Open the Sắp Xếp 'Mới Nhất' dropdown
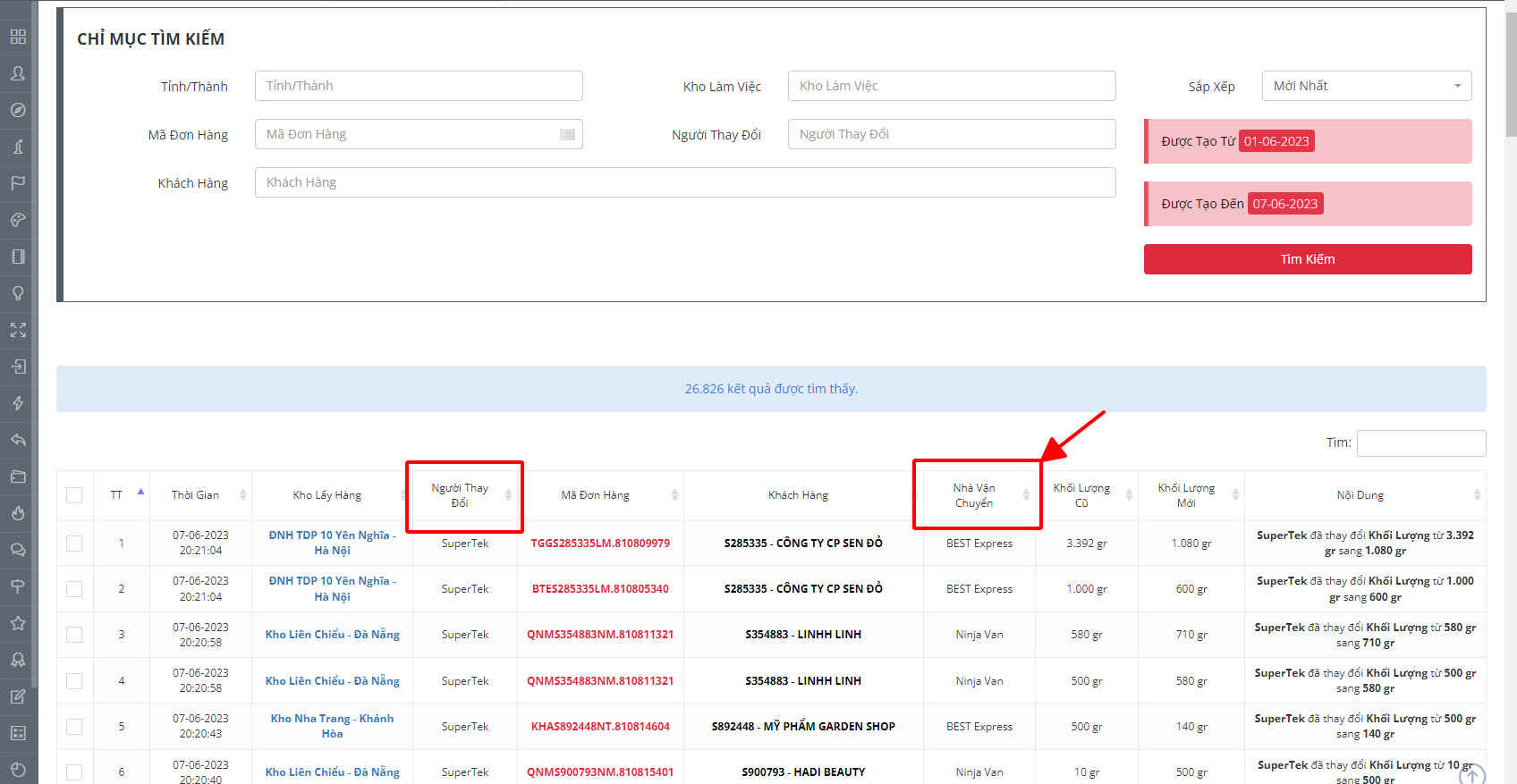 coord(1367,86)
